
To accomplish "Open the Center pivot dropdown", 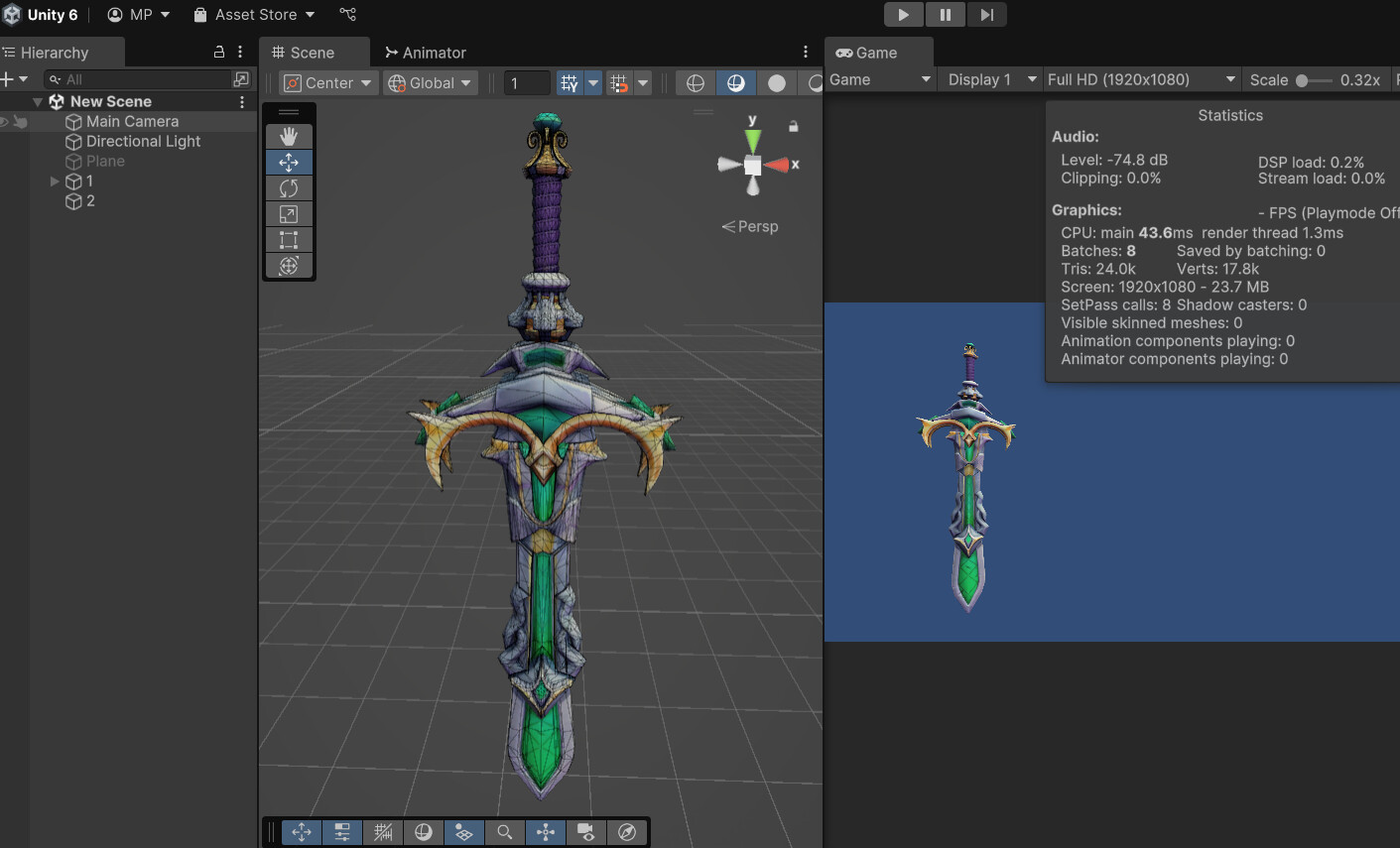I will [x=328, y=82].
